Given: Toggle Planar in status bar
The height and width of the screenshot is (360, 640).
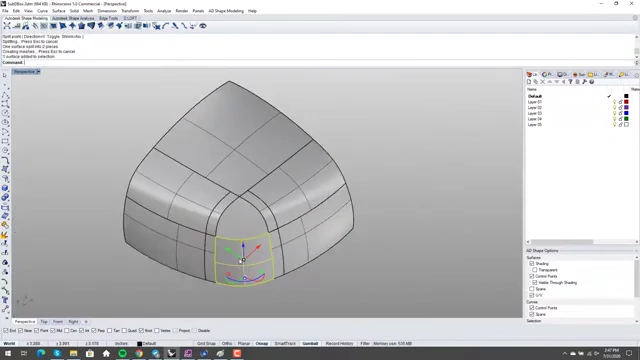Looking at the screenshot, I should coord(244,344).
